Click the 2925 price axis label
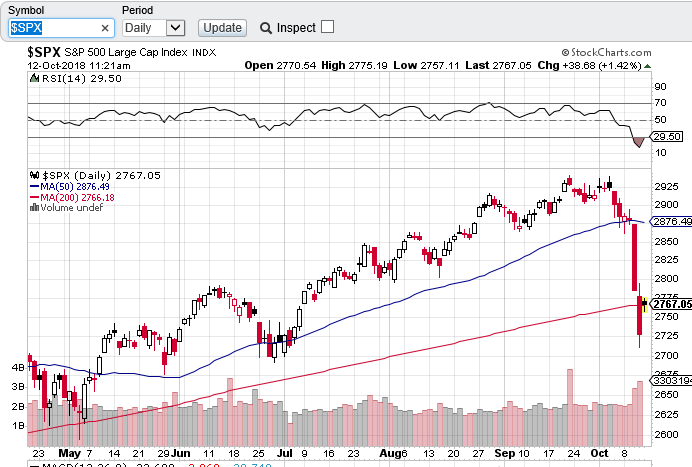Screen dimensions: 692x467 tap(666, 186)
